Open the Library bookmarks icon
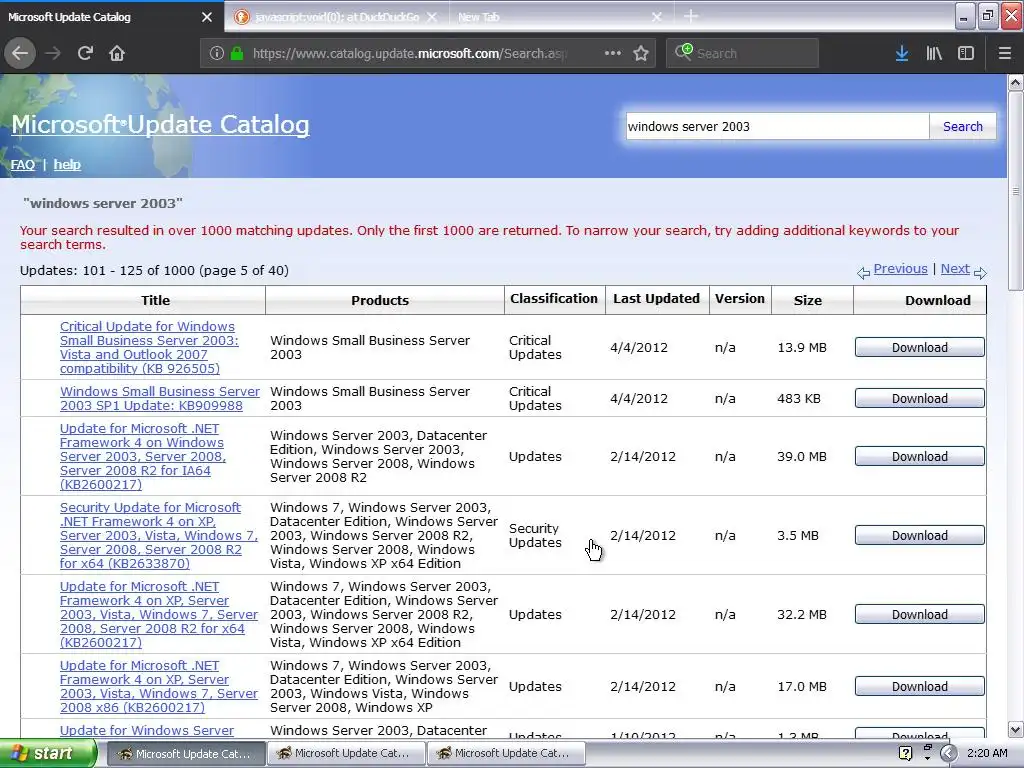The width and height of the screenshot is (1024, 768). pos(934,53)
